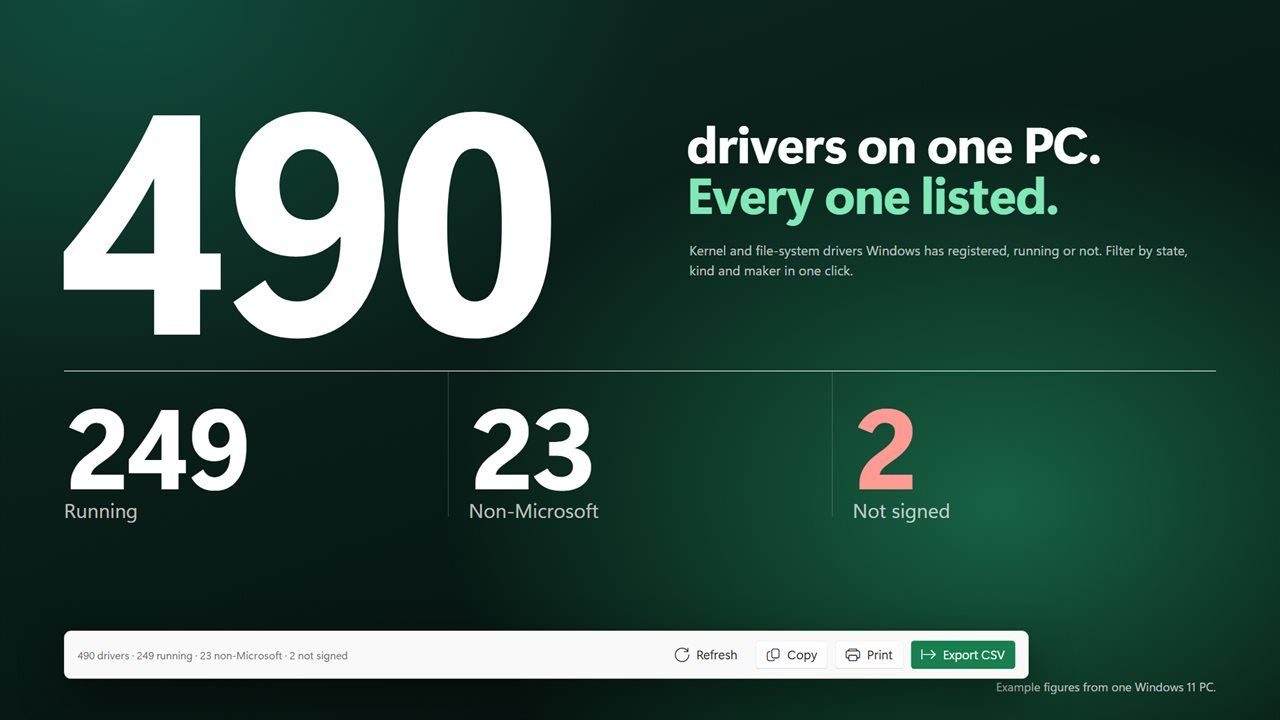Click the green 'Every one listed.' heading
This screenshot has height=720, width=1280.
[x=873, y=197]
